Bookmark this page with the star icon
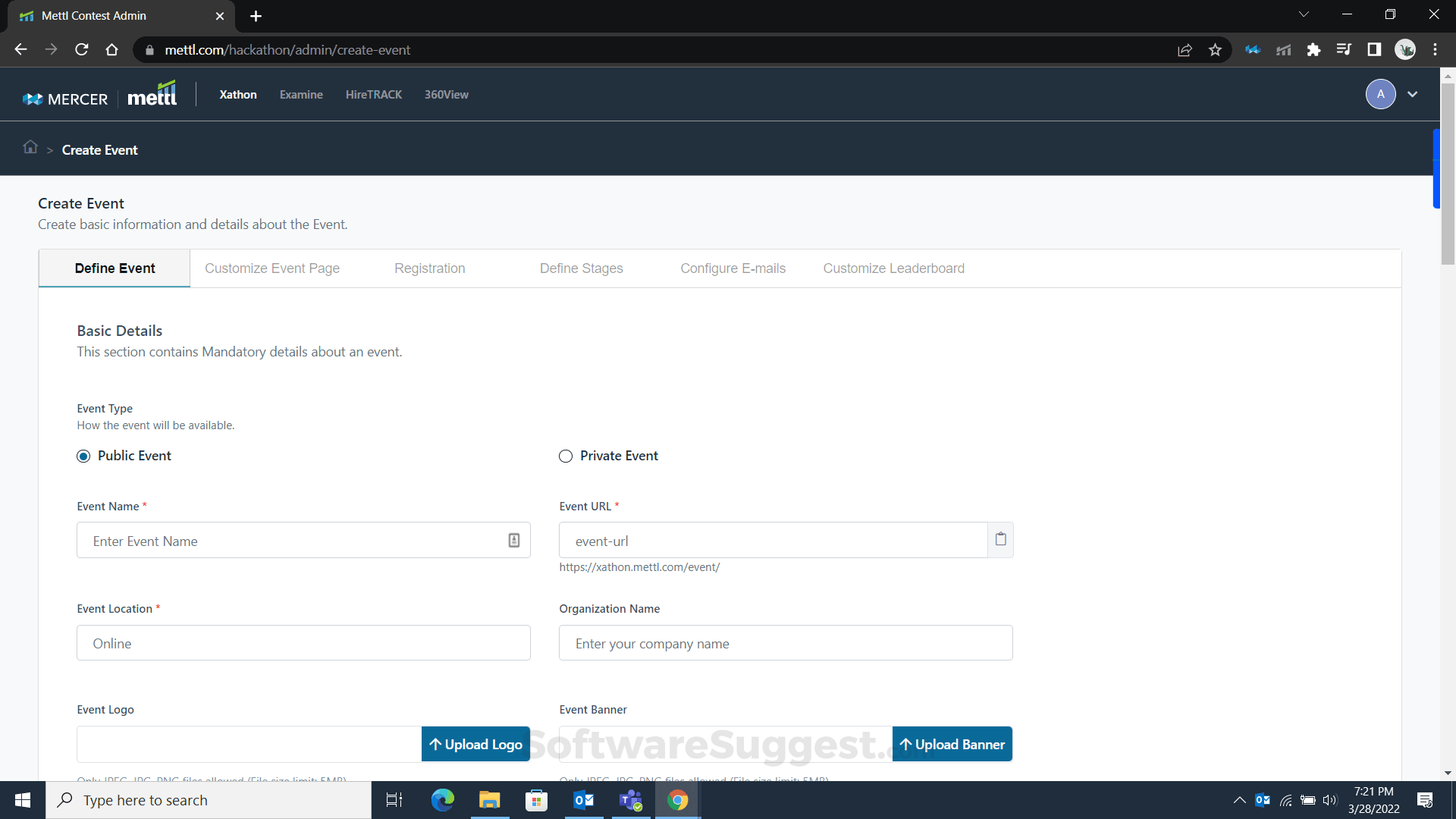The width and height of the screenshot is (1456, 819). [x=1216, y=49]
